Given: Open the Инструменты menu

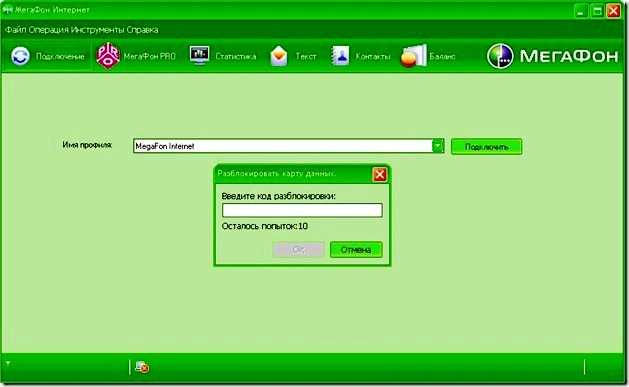Looking at the screenshot, I should click(98, 30).
